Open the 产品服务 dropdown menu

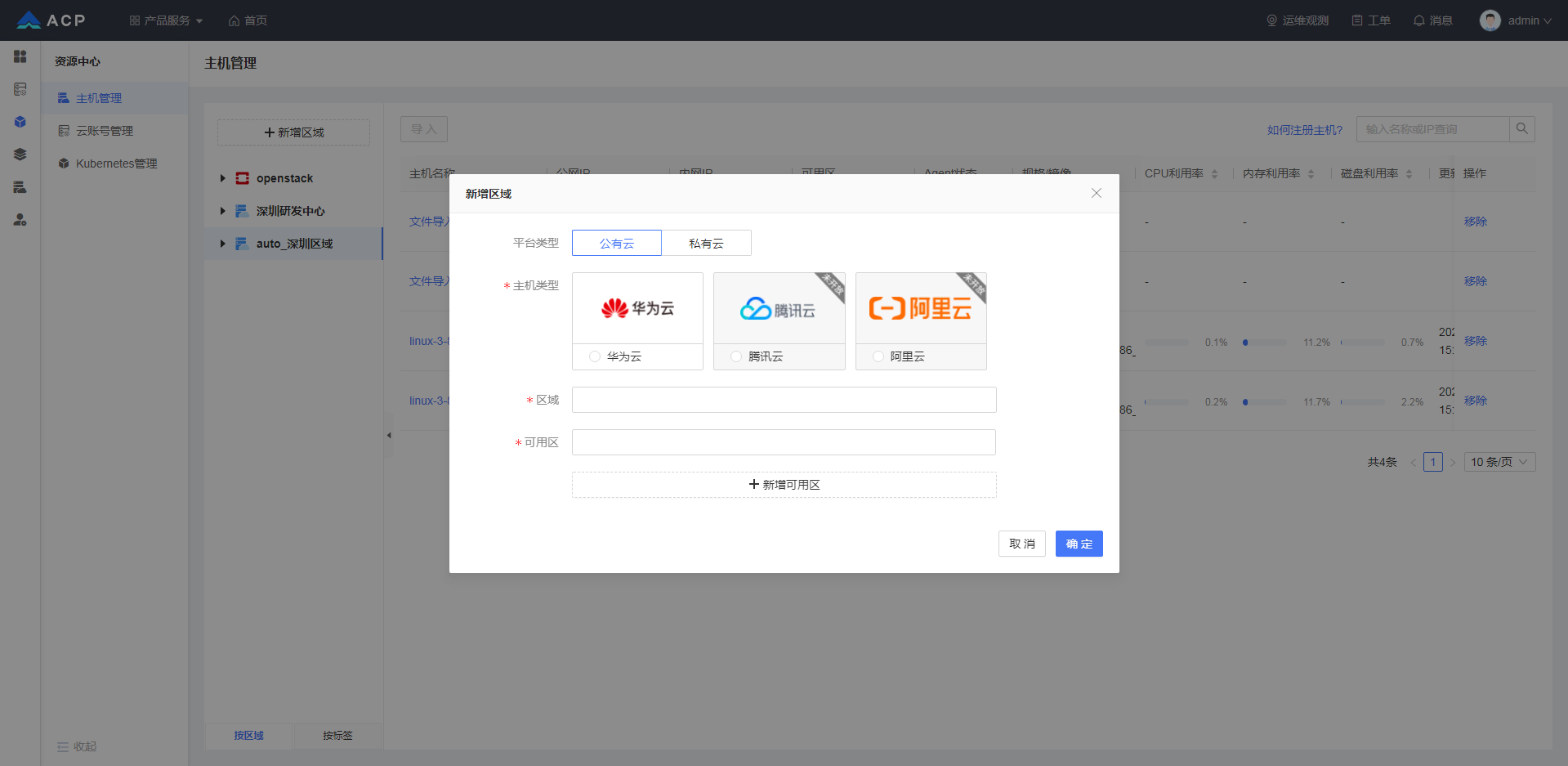(x=166, y=20)
